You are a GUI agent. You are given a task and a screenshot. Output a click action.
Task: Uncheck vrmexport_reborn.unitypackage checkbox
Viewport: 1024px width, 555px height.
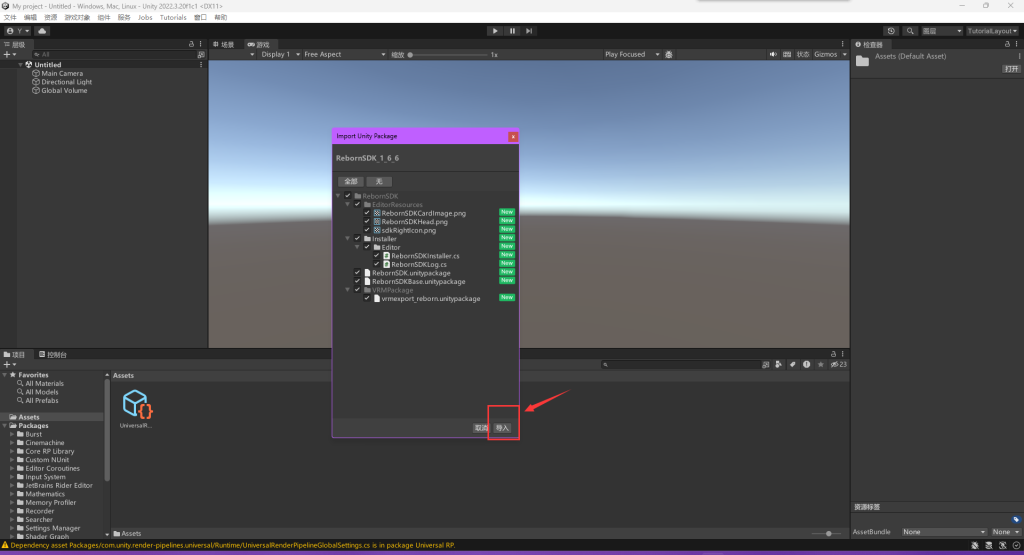[x=367, y=298]
